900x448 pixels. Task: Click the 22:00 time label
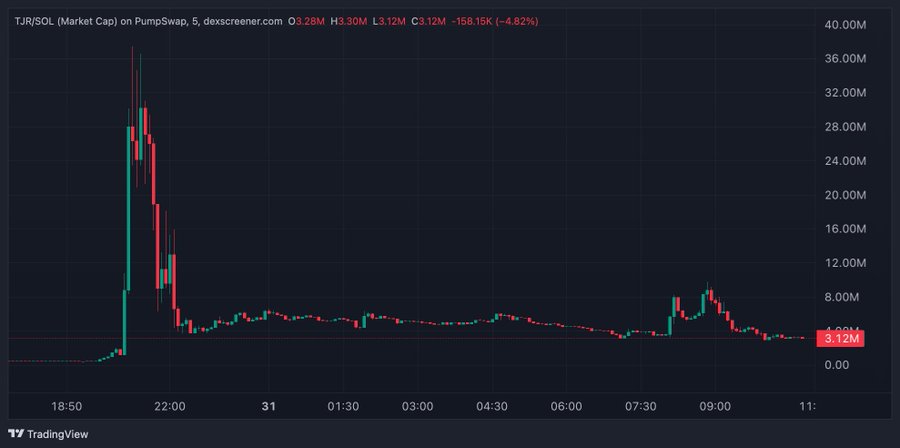click(x=170, y=407)
